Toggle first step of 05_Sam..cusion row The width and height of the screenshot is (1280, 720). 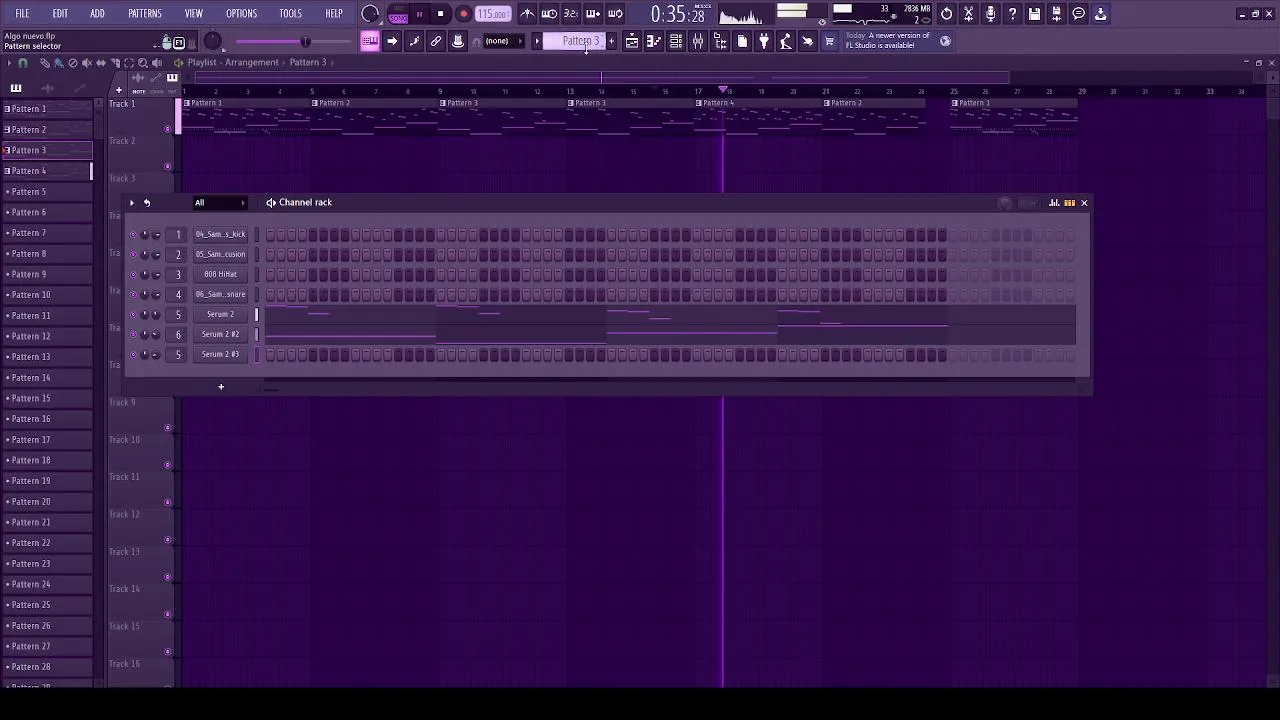pyautogui.click(x=270, y=255)
